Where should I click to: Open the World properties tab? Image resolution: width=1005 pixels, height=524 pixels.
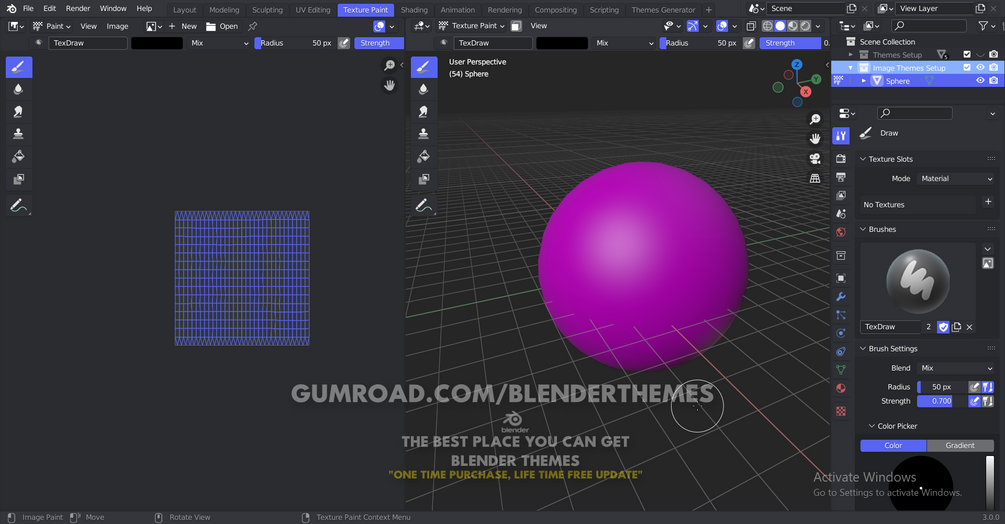point(841,232)
